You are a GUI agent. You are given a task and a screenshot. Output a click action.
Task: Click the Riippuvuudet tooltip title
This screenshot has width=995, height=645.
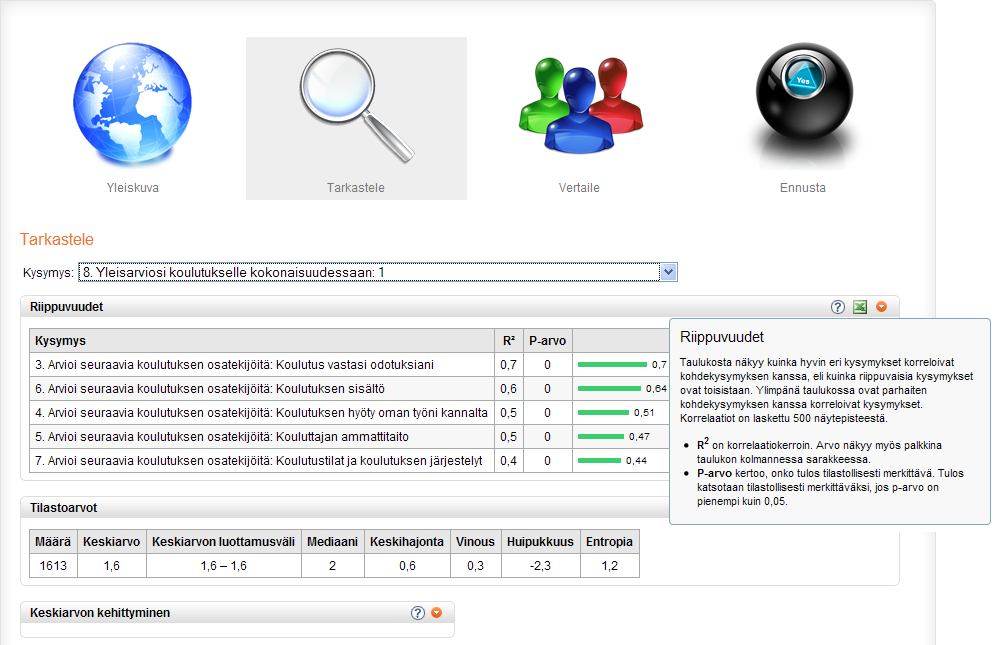pyautogui.click(x=722, y=337)
